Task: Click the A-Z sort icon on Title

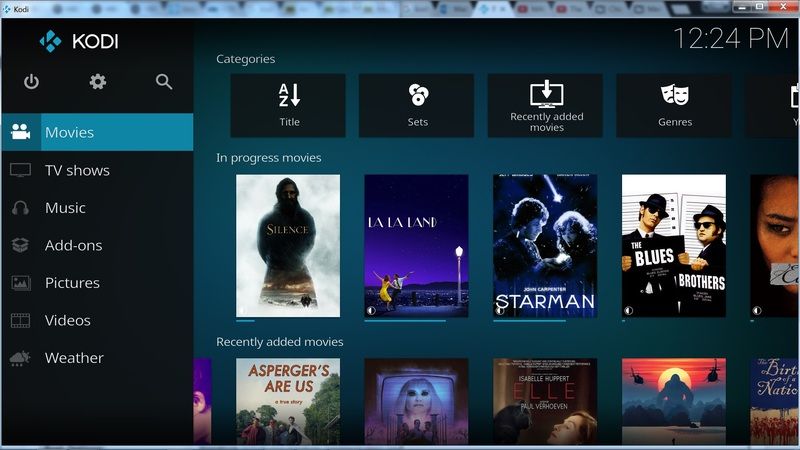Action: (x=289, y=95)
